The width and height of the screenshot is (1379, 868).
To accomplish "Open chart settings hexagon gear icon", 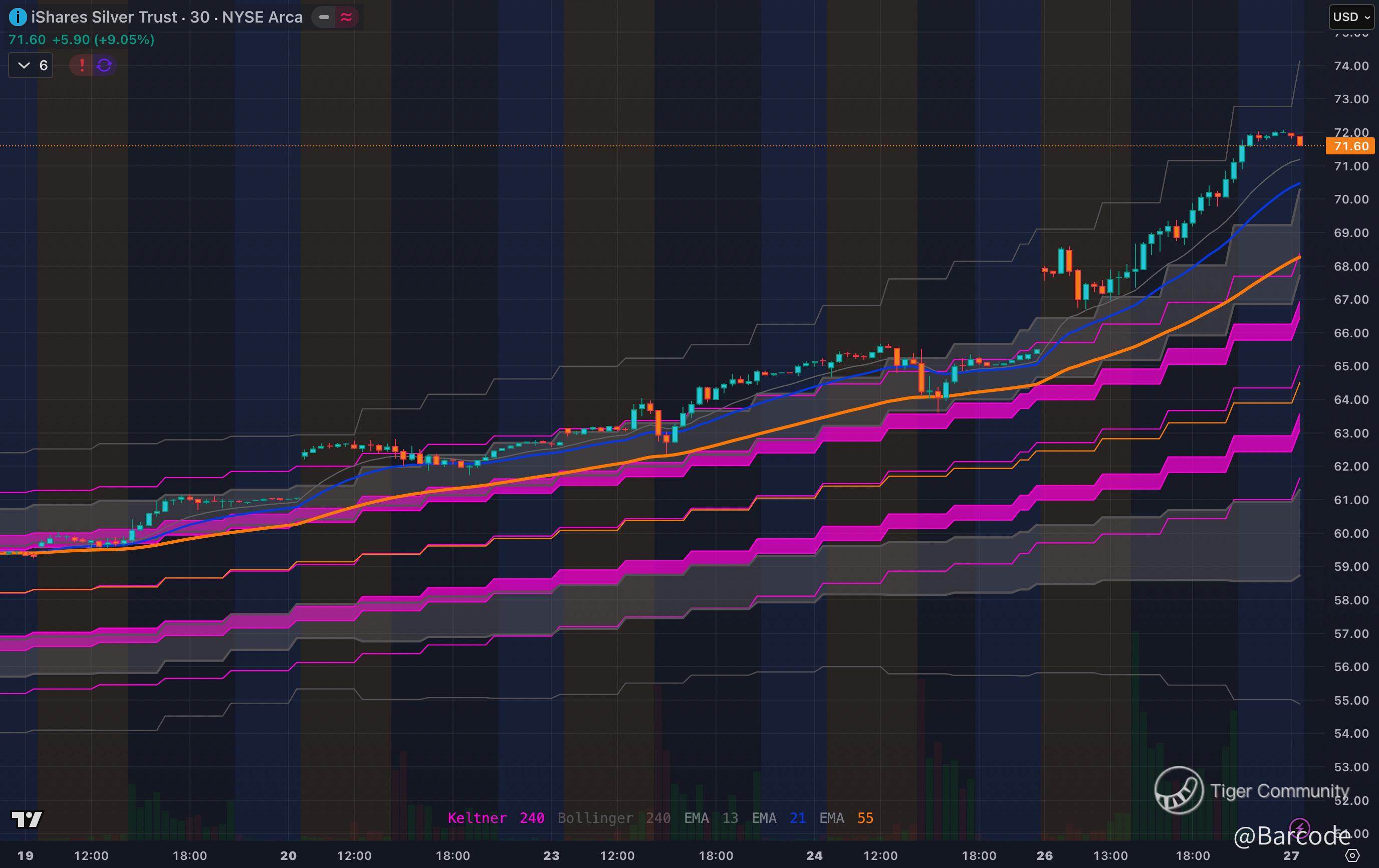I will (1352, 855).
